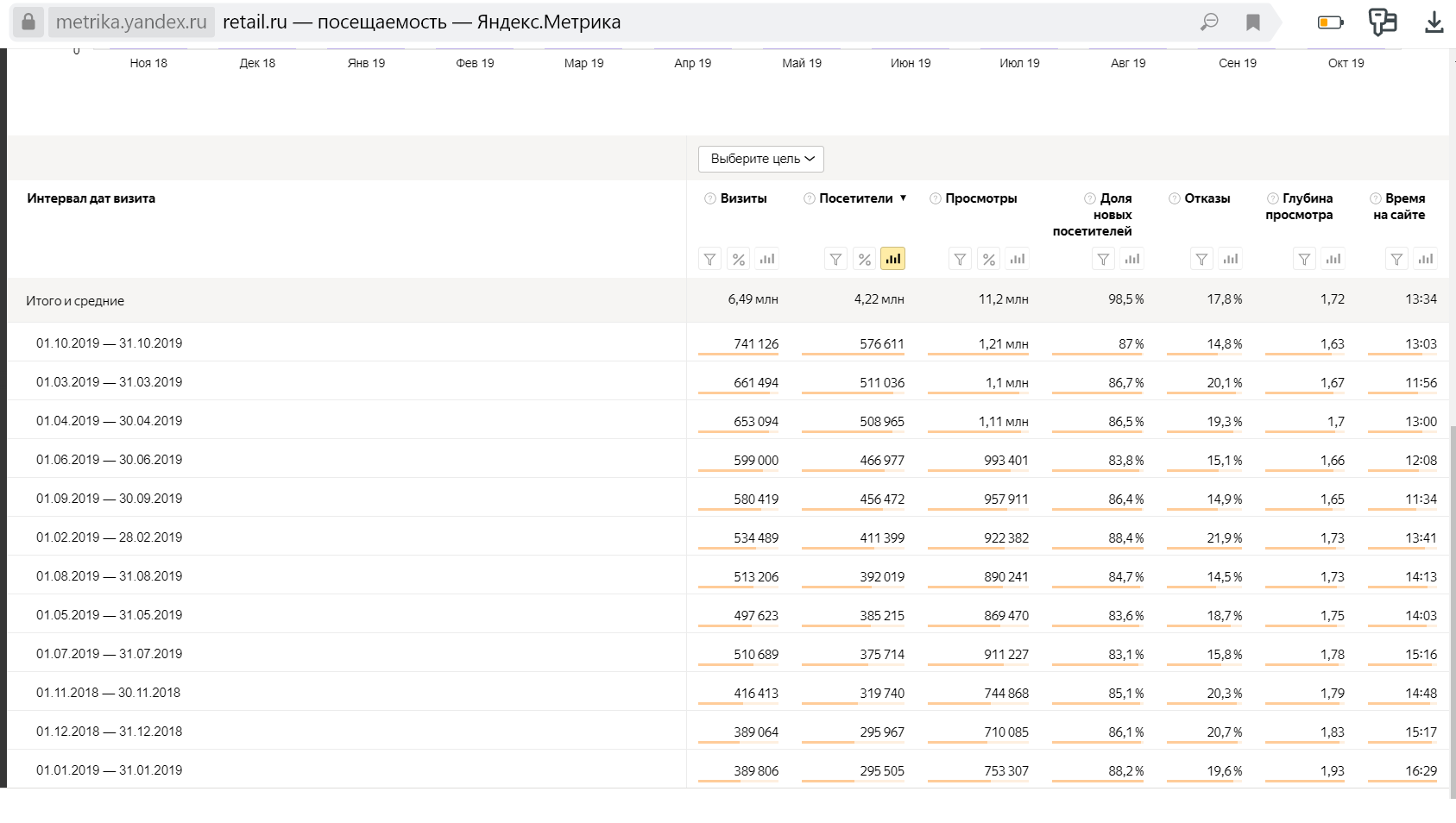Open the translate/feedback icon in browser toolbar
The width and height of the screenshot is (1456, 823).
[1383, 22]
